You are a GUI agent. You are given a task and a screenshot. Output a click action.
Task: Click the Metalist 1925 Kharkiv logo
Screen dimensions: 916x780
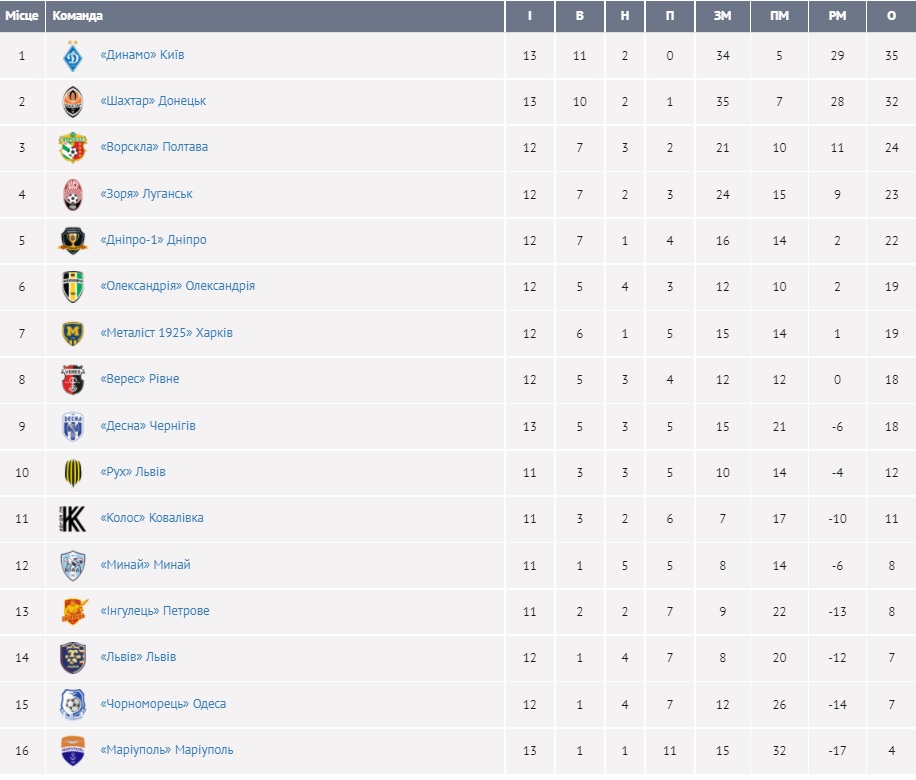pos(73,333)
